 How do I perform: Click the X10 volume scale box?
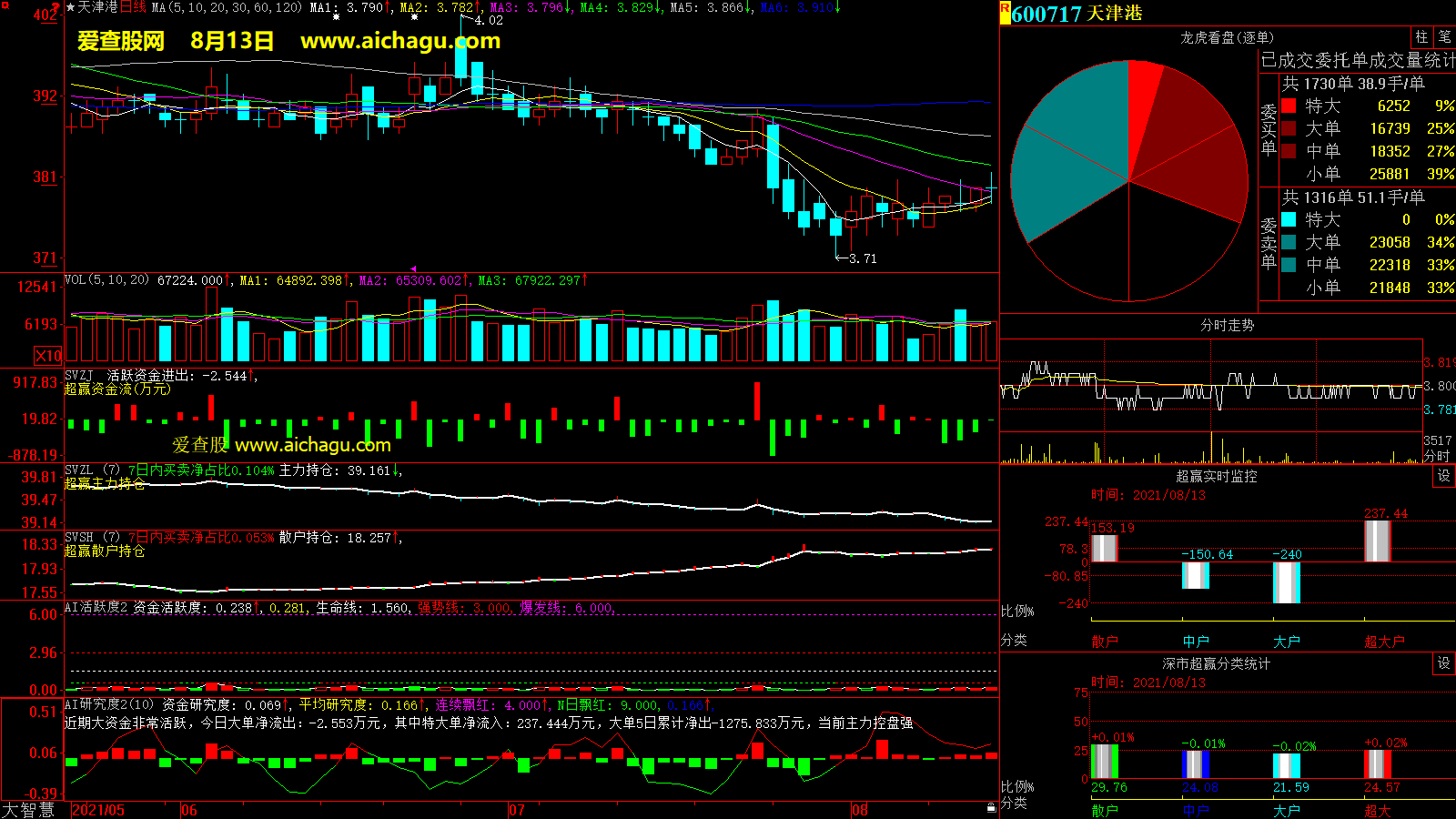48,356
